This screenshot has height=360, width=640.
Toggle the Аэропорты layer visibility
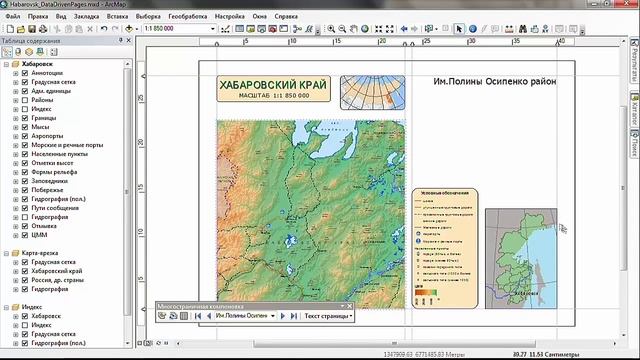25,136
